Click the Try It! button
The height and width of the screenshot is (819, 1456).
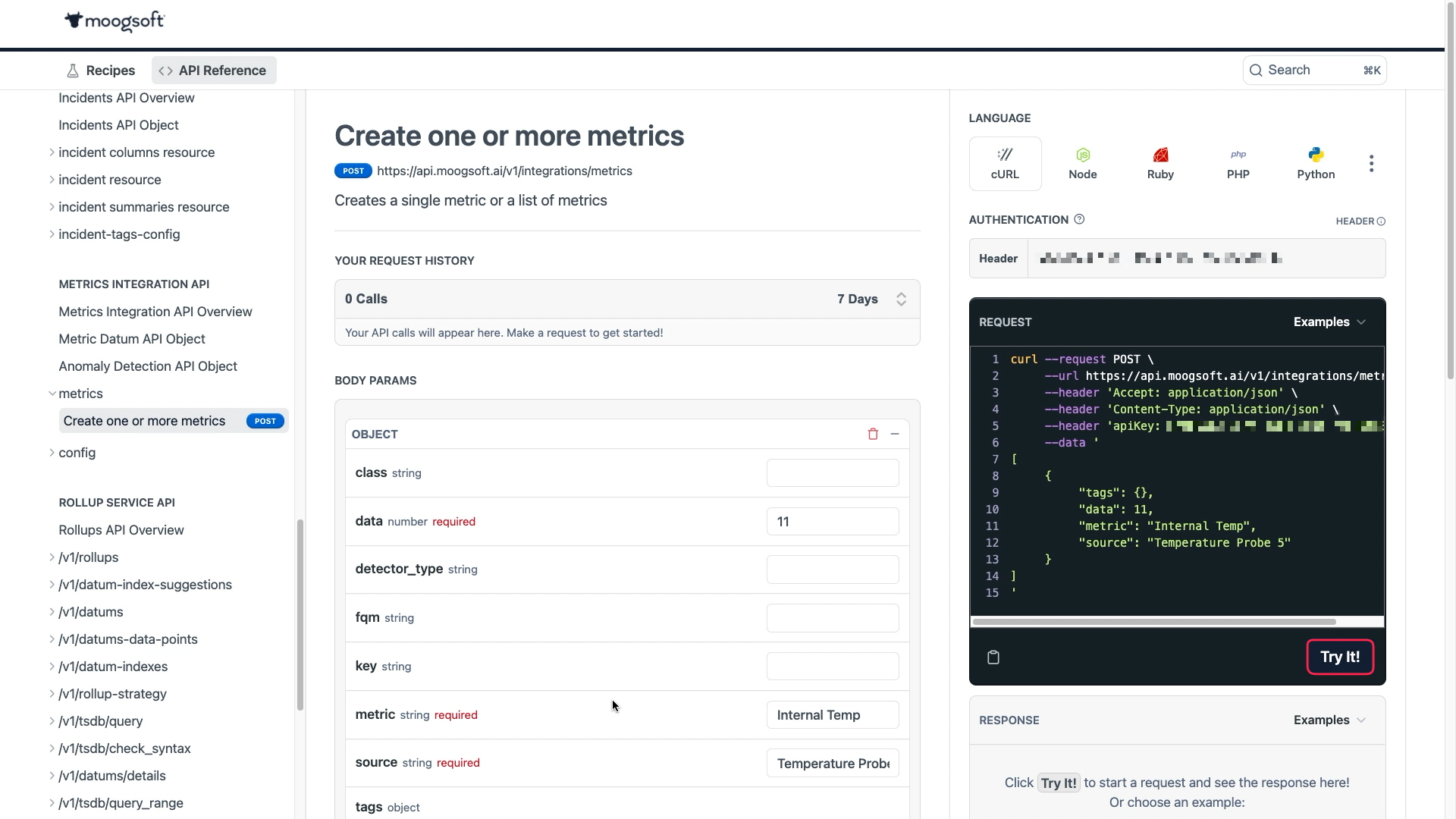coord(1340,657)
